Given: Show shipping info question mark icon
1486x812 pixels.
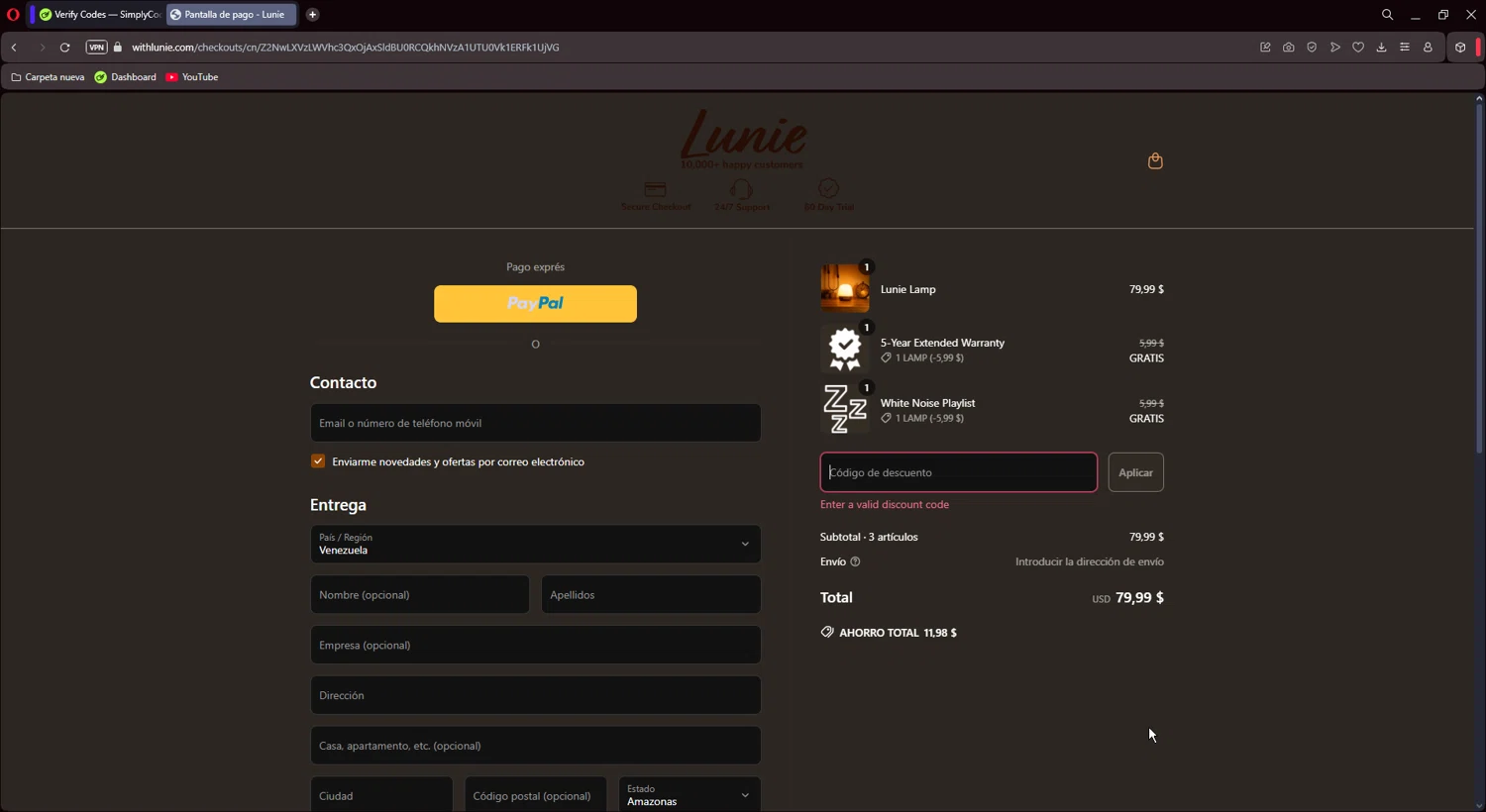Looking at the screenshot, I should [x=855, y=561].
